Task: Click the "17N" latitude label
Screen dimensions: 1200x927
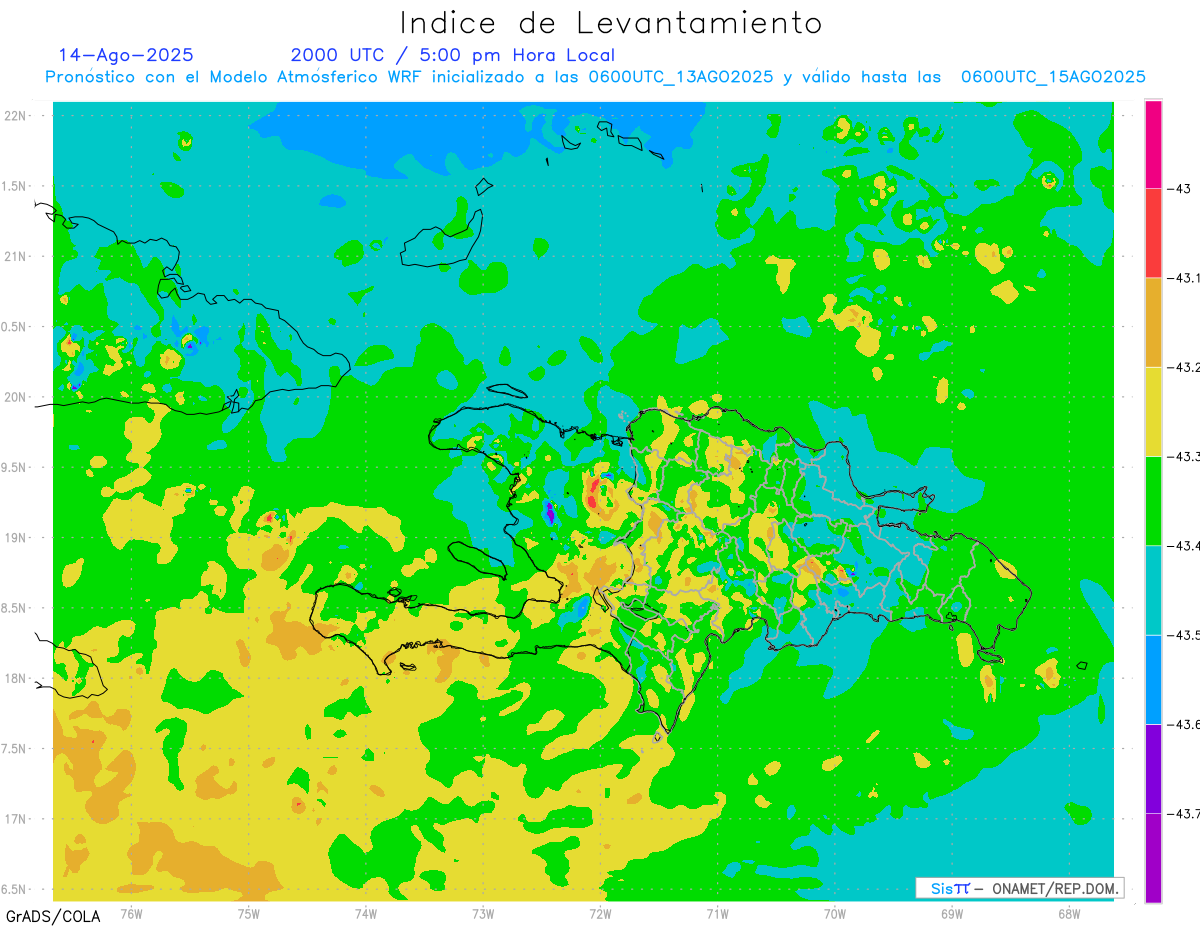Action: pyautogui.click(x=15, y=819)
